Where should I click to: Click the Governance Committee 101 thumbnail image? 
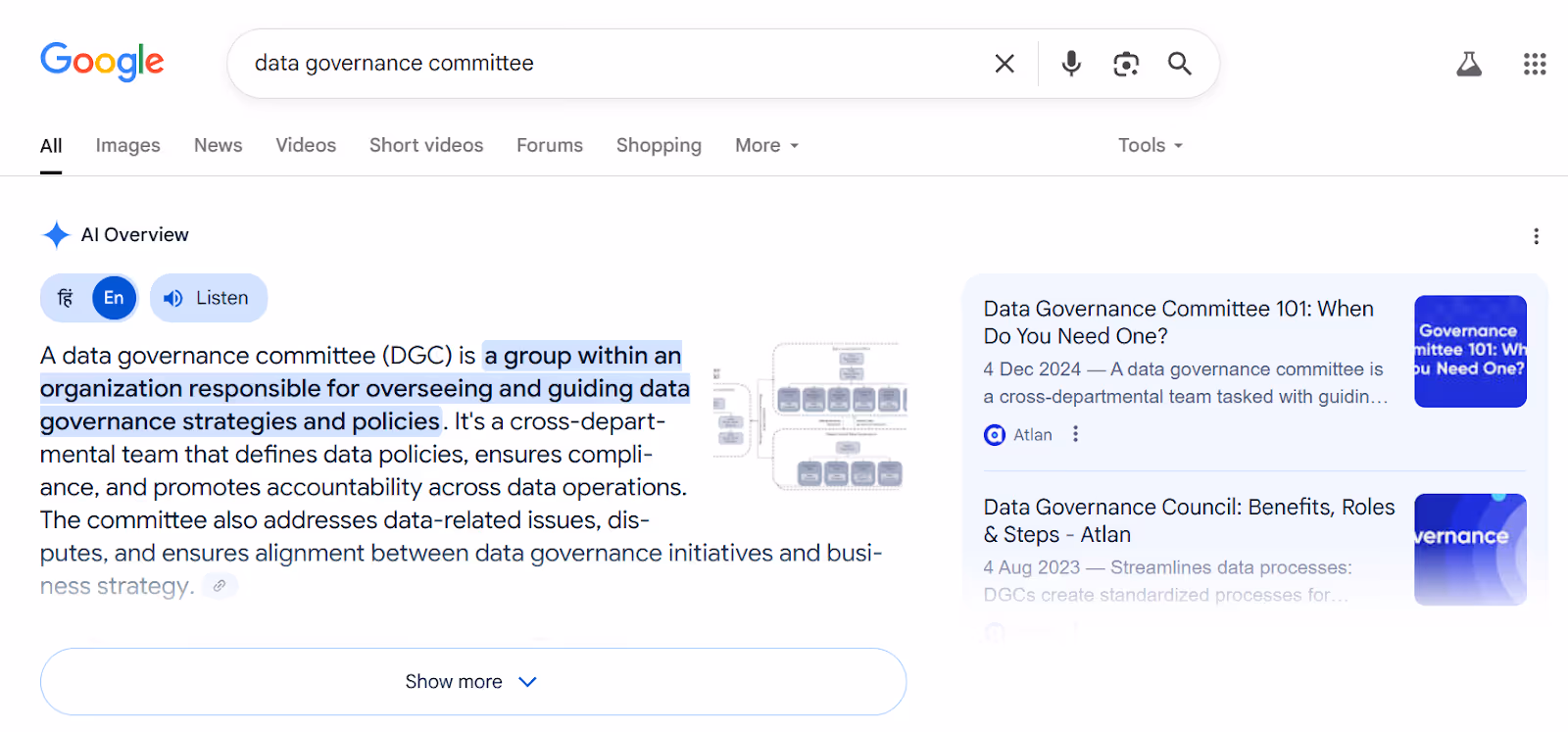point(1470,351)
